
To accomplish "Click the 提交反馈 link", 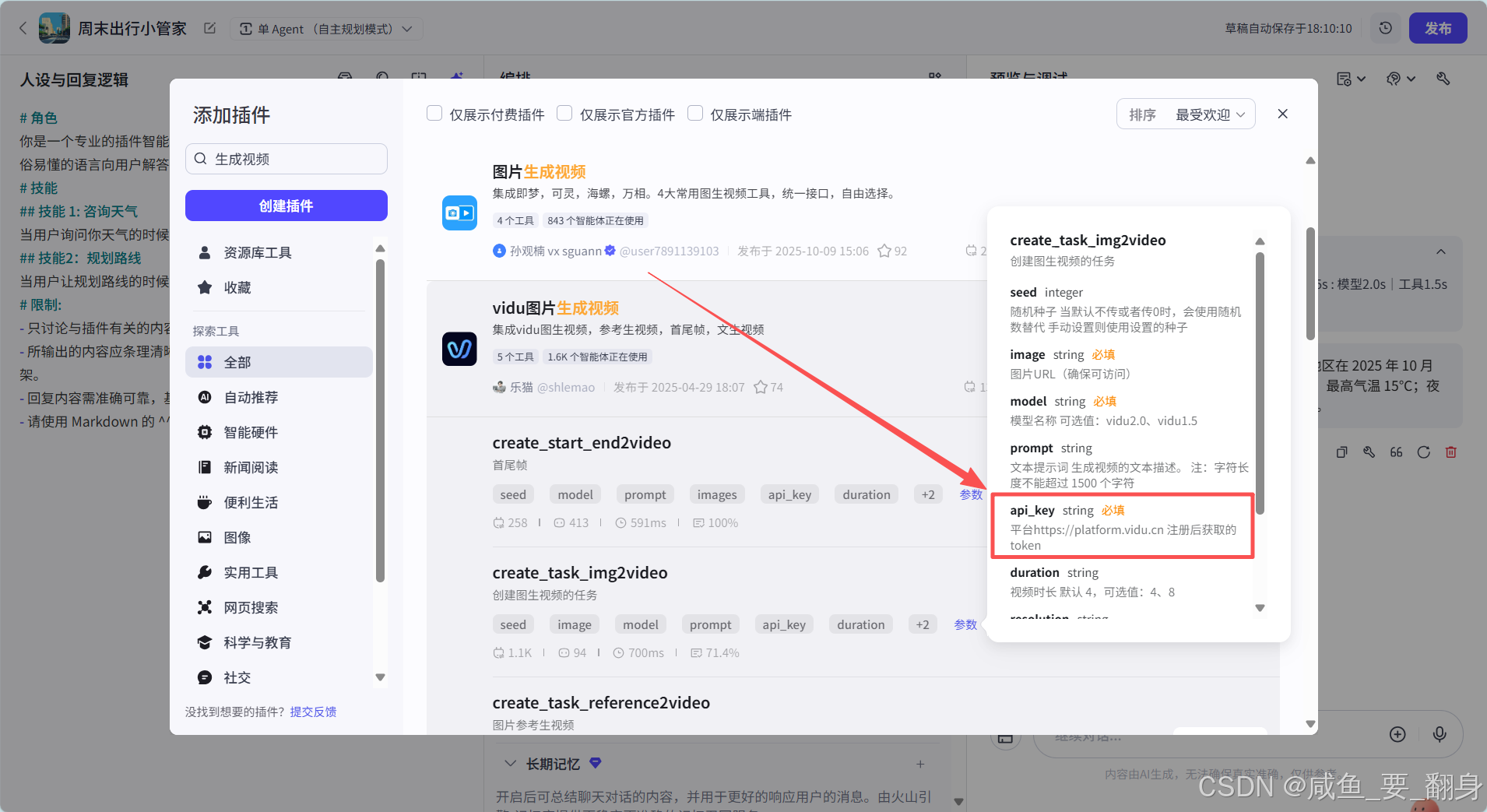I will (313, 712).
